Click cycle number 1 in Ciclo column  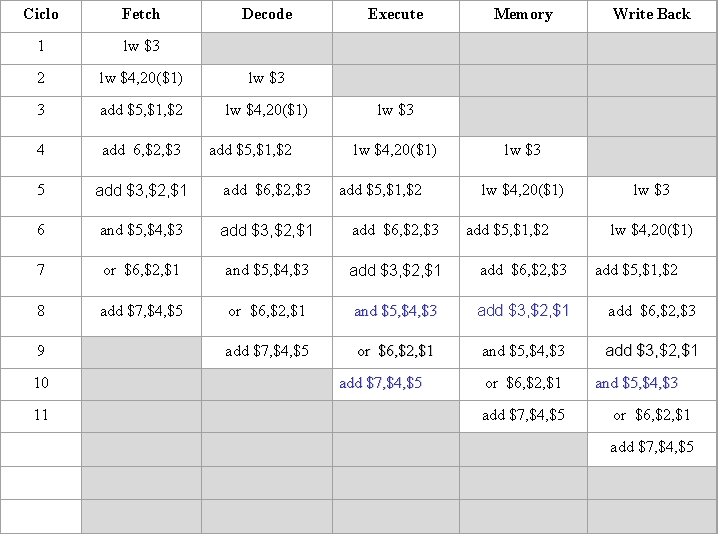tap(40, 47)
